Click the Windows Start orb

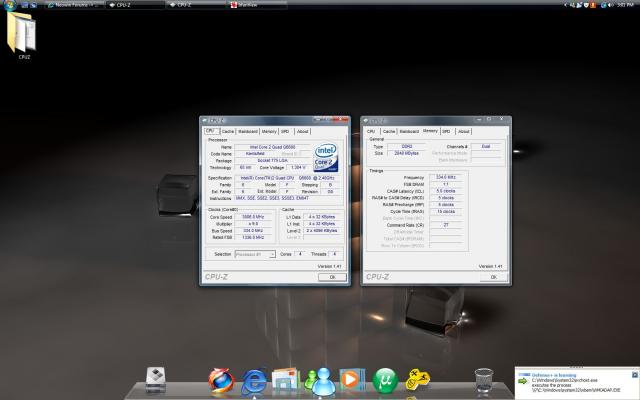(x=9, y=5)
